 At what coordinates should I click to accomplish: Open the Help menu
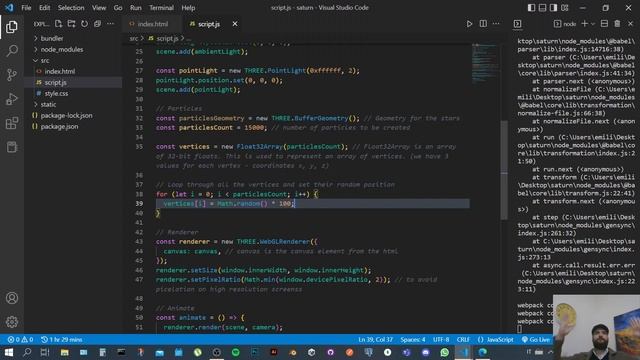coord(188,8)
